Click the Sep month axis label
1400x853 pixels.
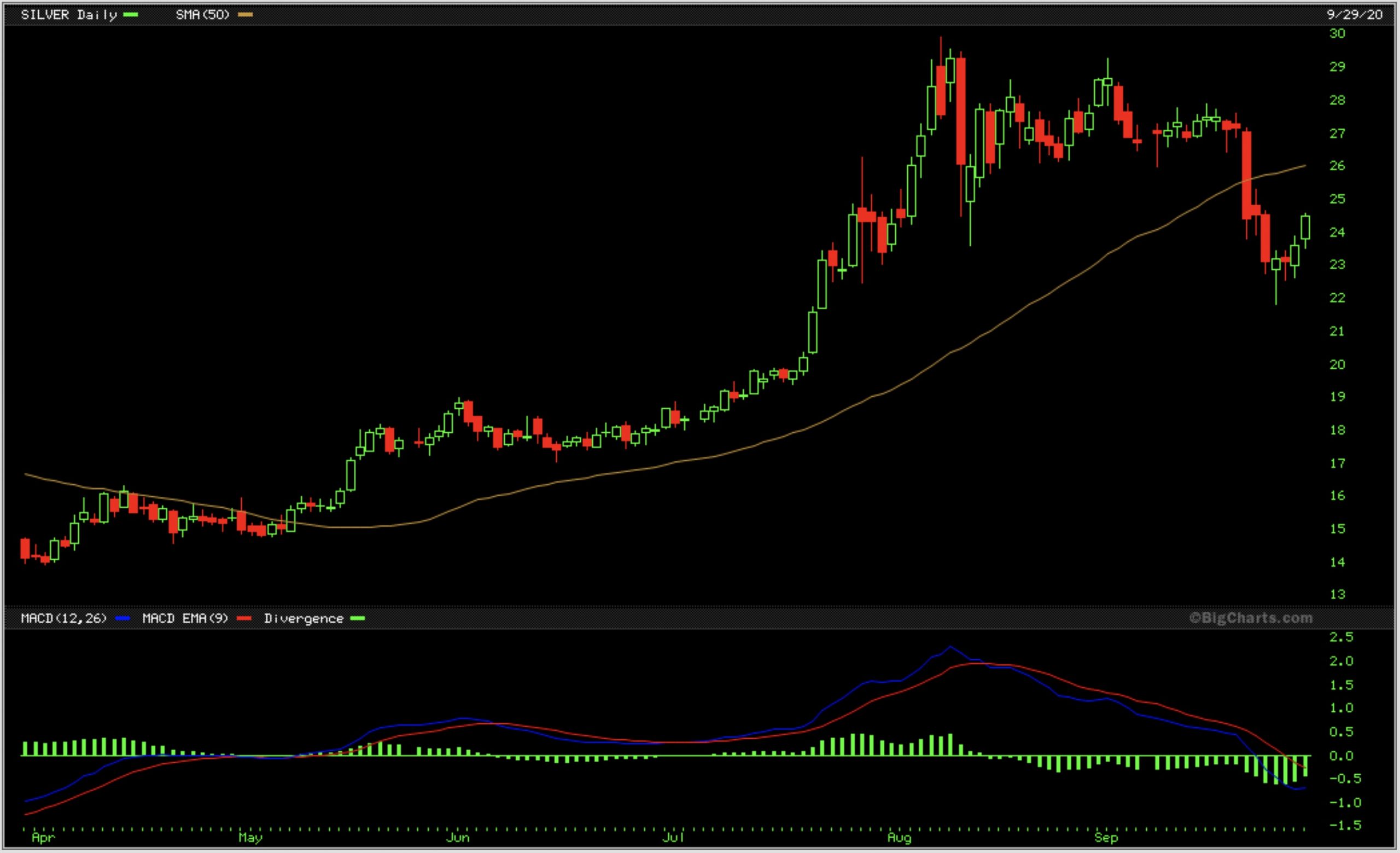tap(1106, 838)
